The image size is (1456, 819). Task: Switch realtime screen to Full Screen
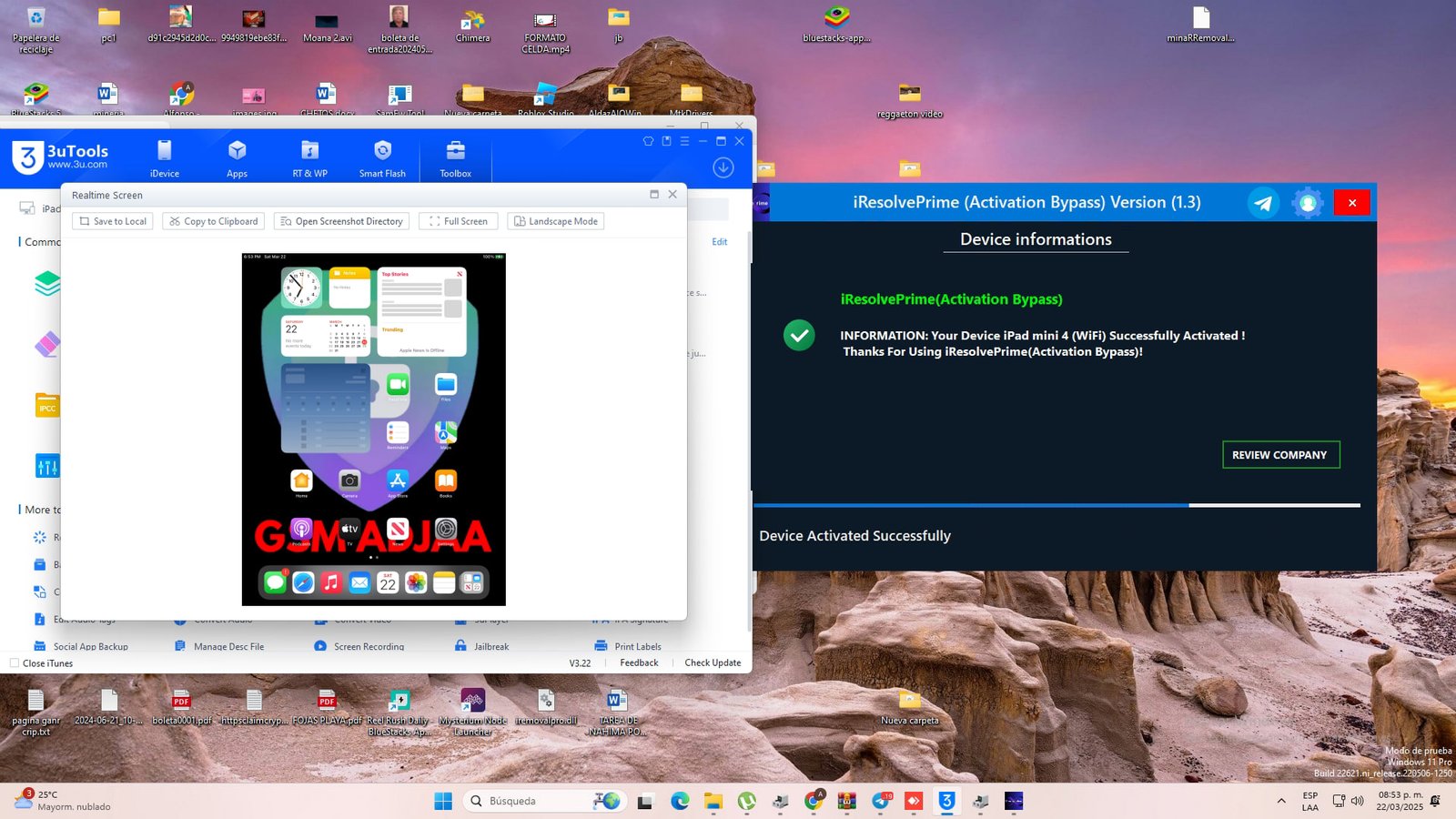point(459,221)
